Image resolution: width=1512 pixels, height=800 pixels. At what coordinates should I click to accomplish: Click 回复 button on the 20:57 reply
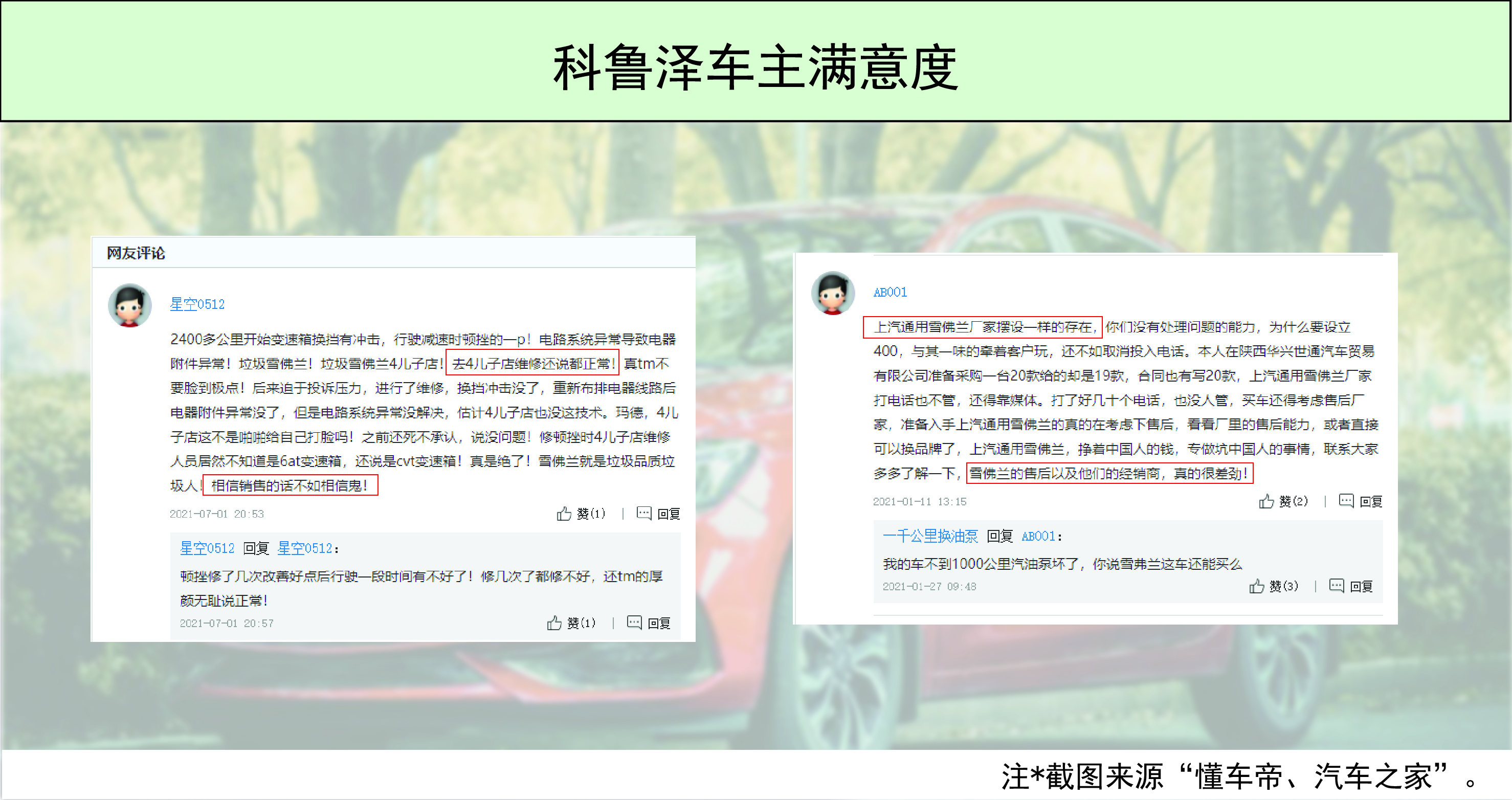point(659,624)
